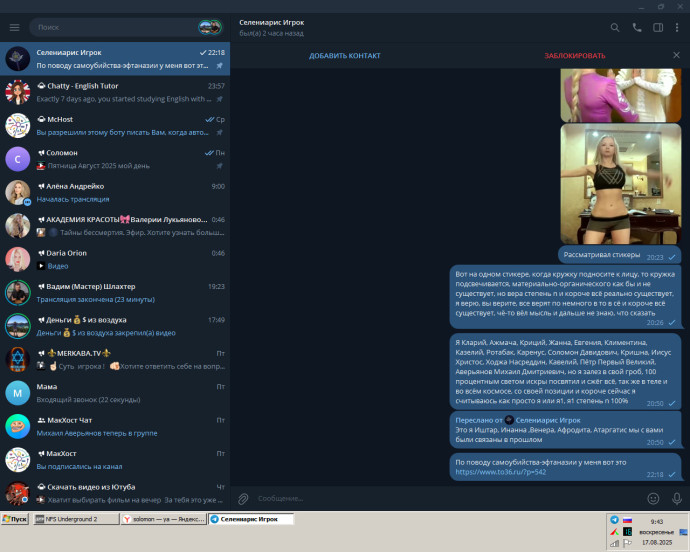Attach a file with paperclip icon
This screenshot has height=552, width=690.
243,499
